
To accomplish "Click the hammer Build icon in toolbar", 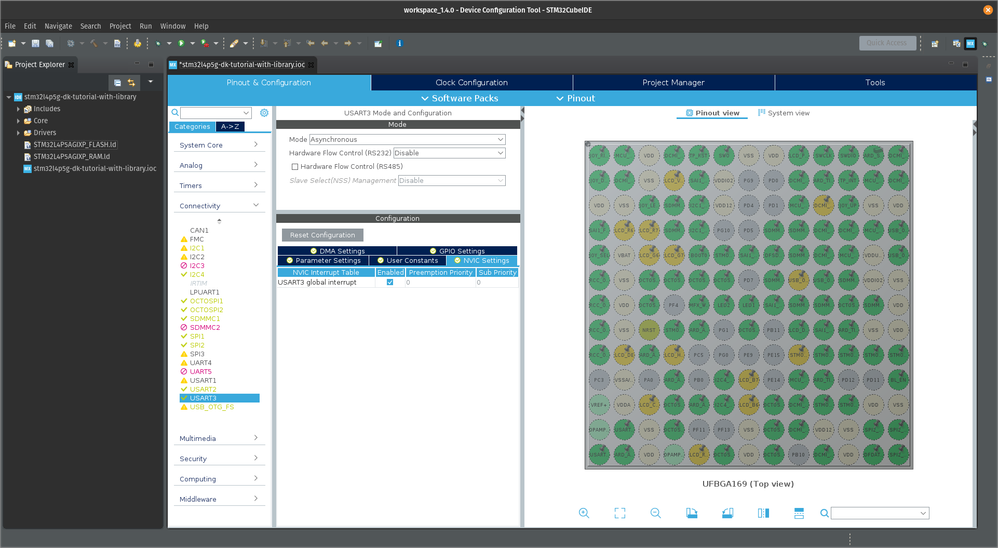I will click(94, 43).
